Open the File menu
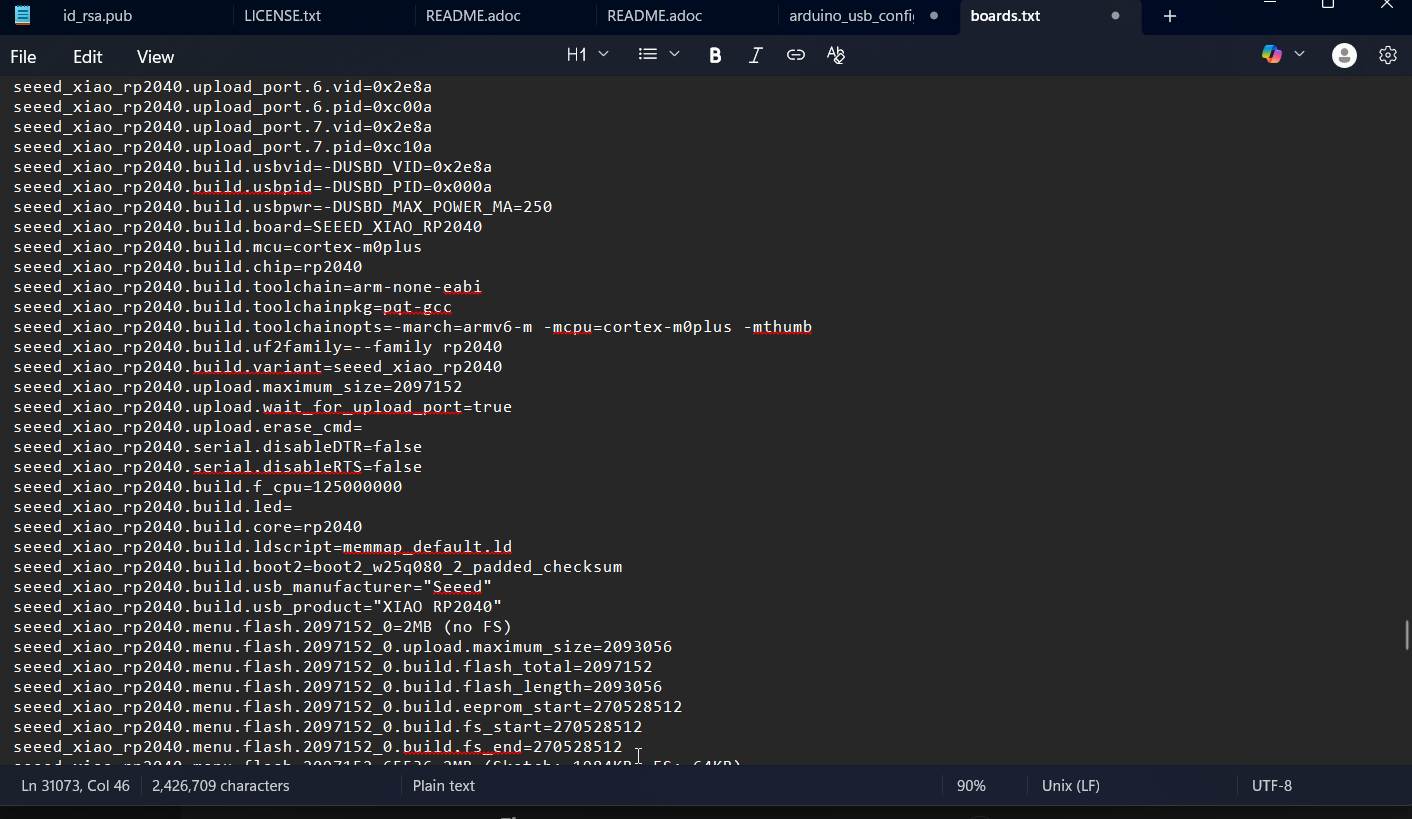This screenshot has width=1412, height=819. [23, 57]
